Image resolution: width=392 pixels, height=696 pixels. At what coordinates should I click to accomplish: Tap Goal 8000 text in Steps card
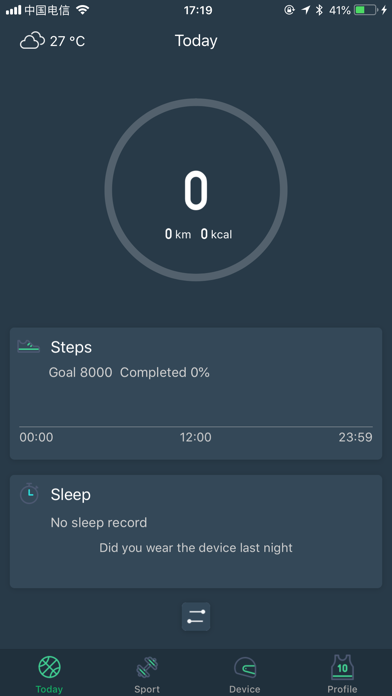pyautogui.click(x=80, y=372)
